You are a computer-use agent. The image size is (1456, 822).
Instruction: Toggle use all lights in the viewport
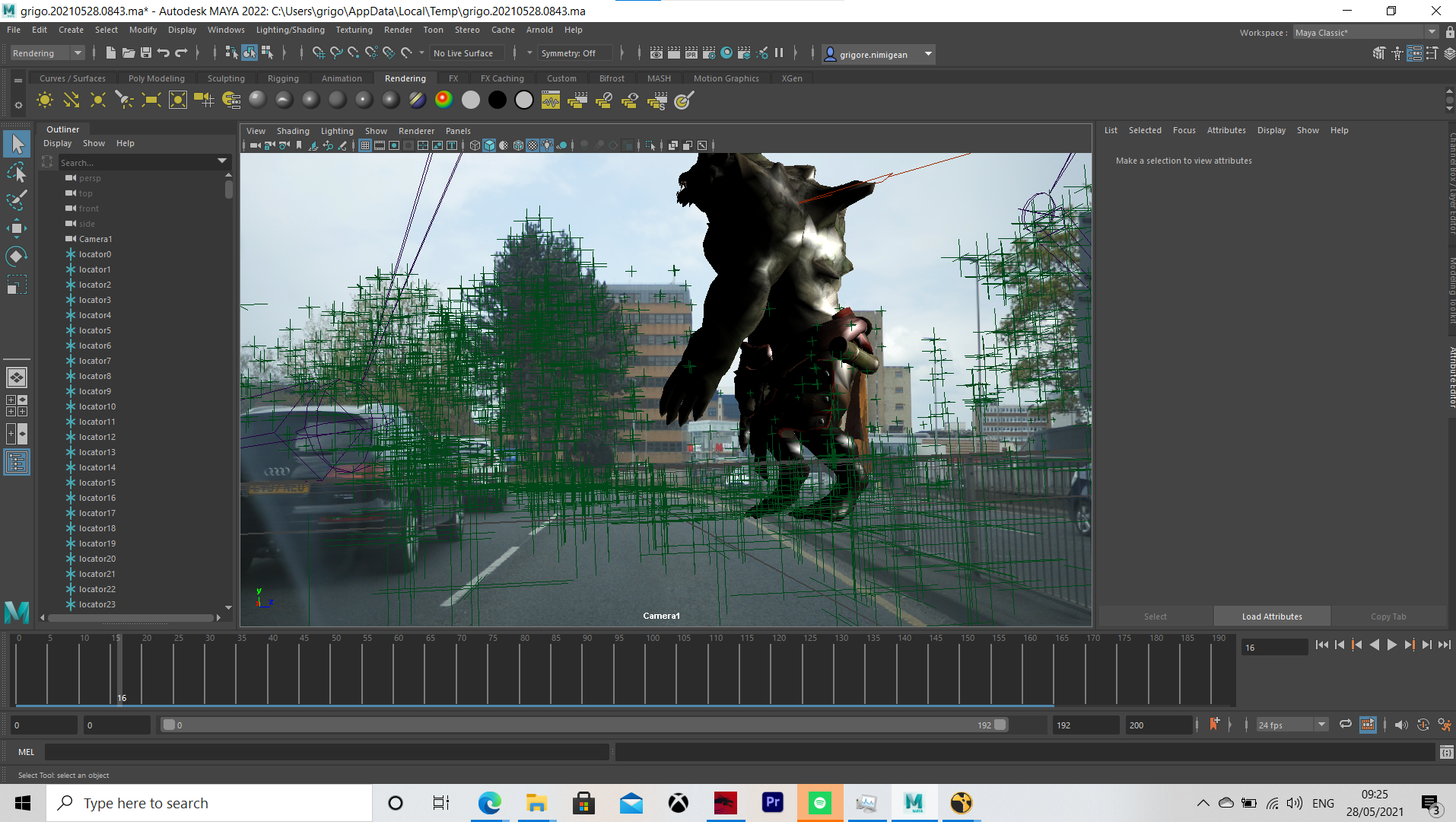coord(547,145)
